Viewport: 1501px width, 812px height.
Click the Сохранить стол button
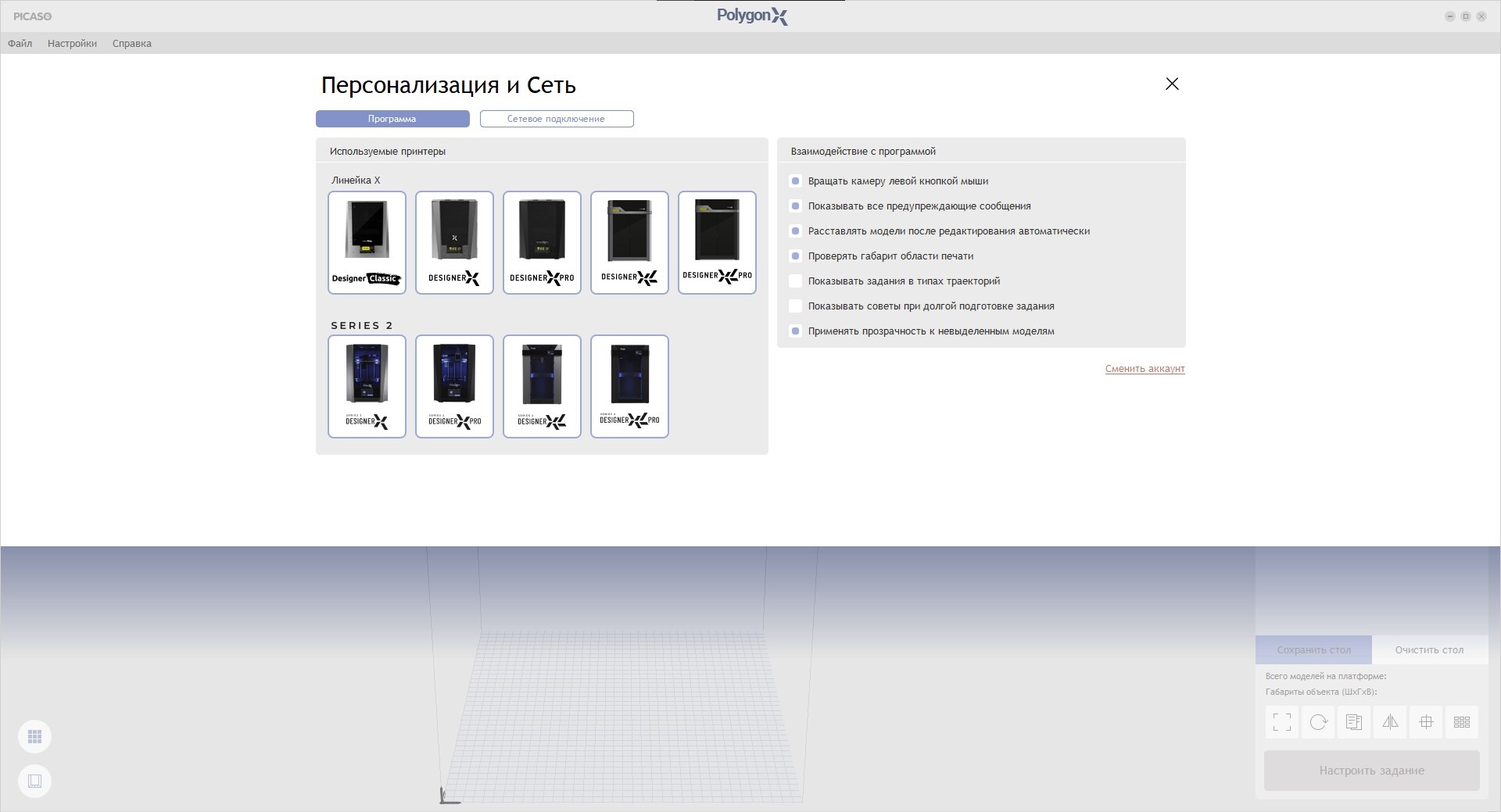[x=1313, y=650]
